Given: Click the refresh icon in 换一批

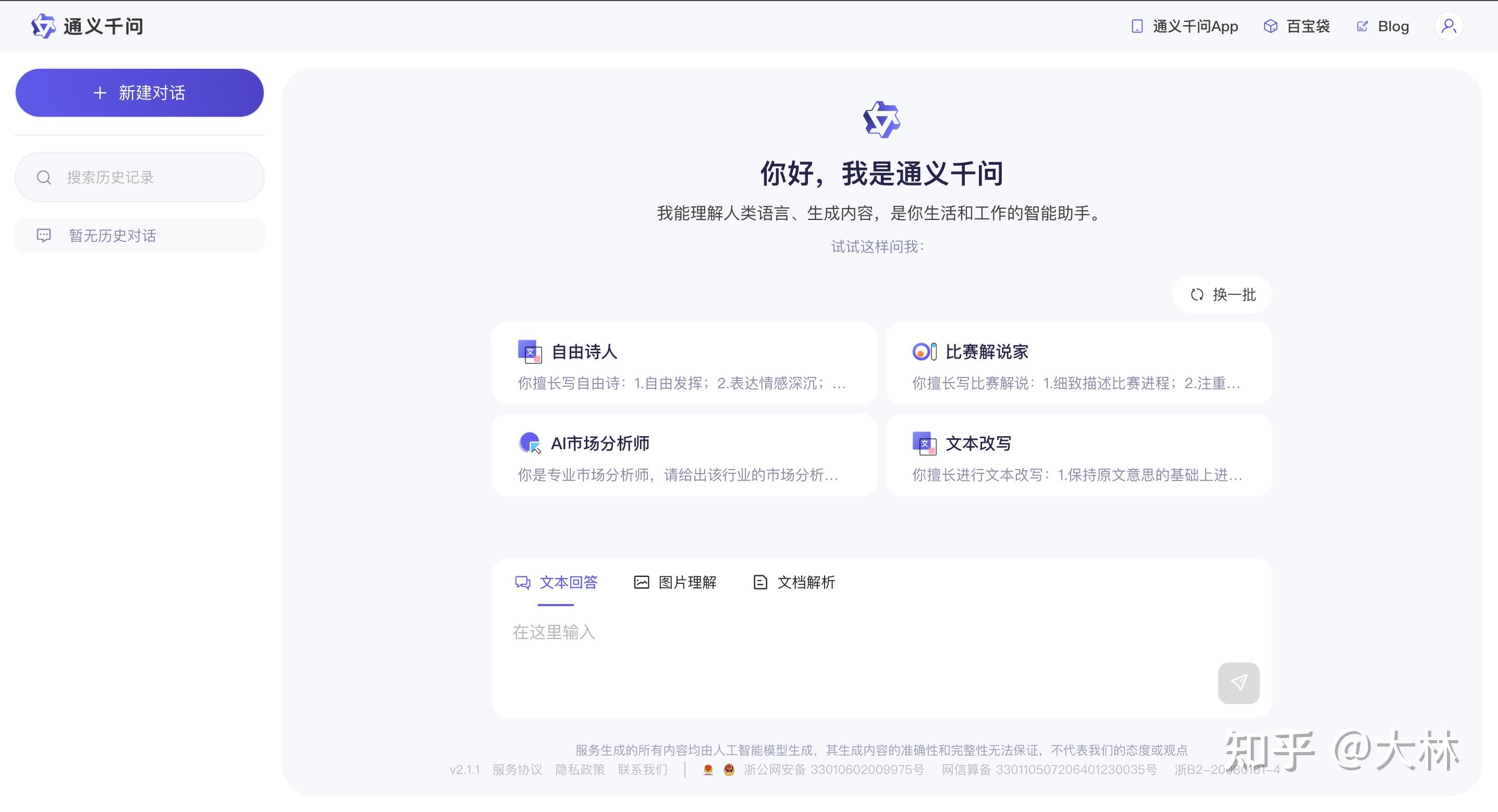Looking at the screenshot, I should coord(1197,295).
